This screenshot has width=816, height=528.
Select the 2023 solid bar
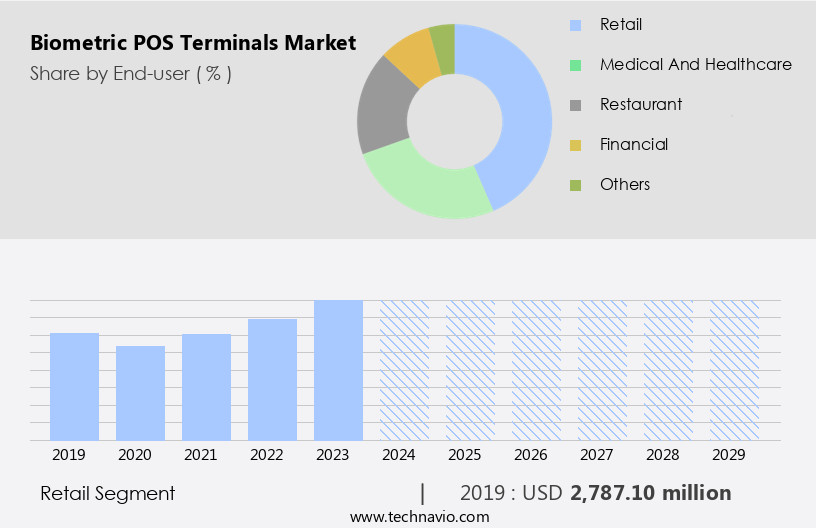tap(338, 370)
